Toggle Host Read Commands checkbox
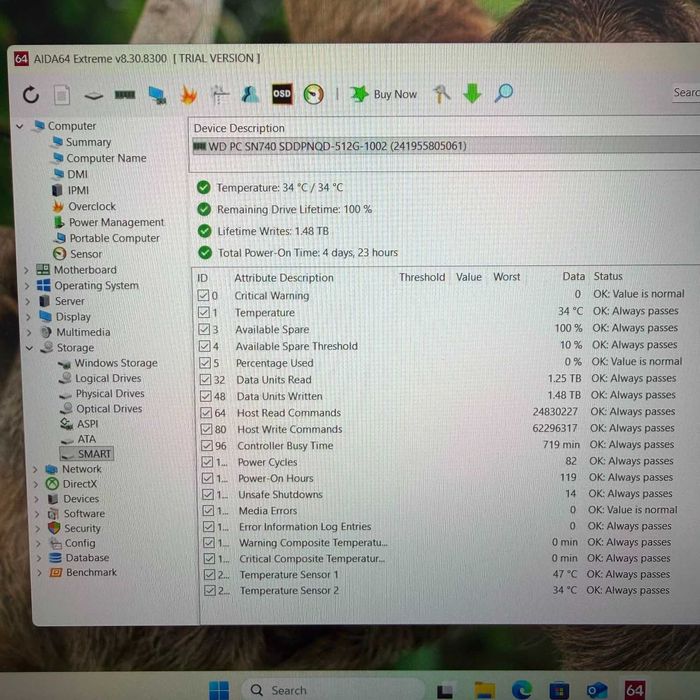The height and width of the screenshot is (700, 700). [206, 412]
